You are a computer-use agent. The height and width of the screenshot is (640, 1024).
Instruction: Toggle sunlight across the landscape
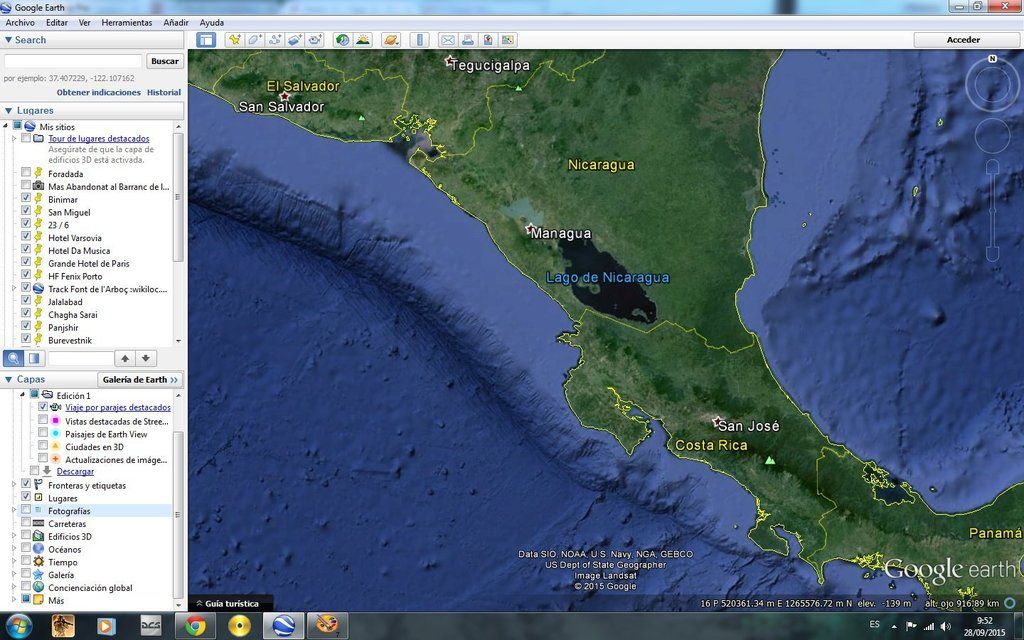363,40
